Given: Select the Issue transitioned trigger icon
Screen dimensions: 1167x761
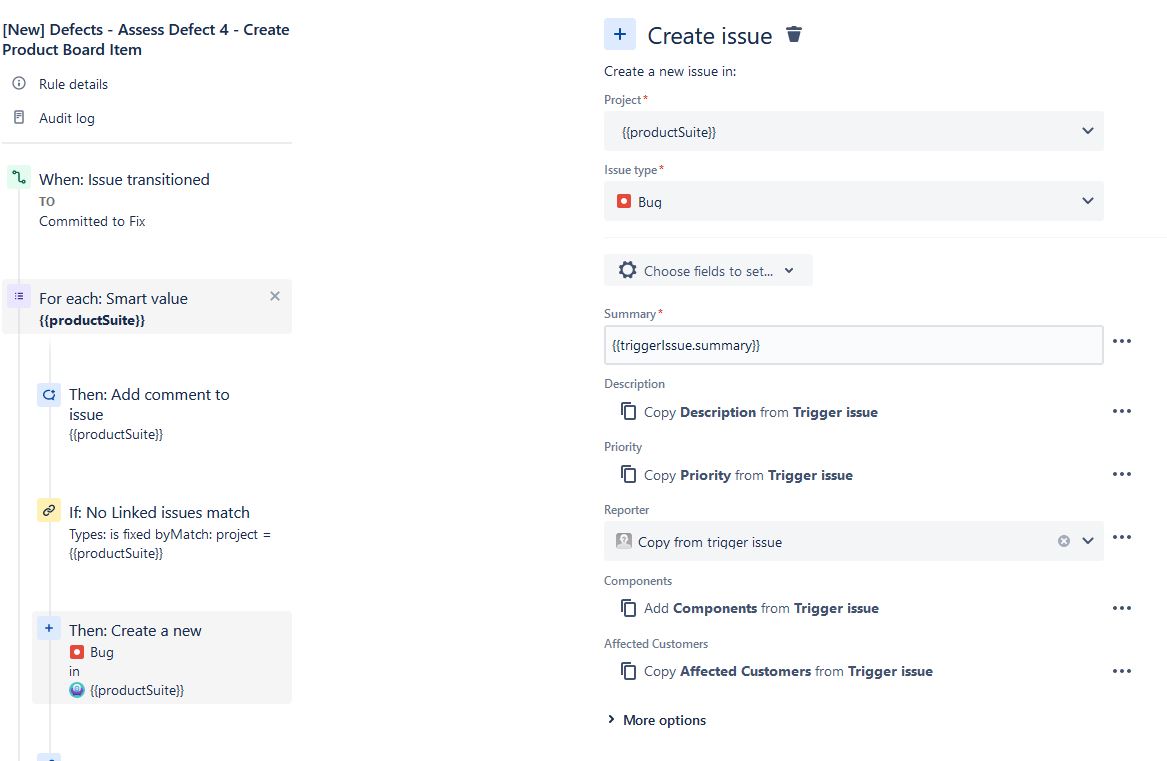Looking at the screenshot, I should pyautogui.click(x=19, y=177).
